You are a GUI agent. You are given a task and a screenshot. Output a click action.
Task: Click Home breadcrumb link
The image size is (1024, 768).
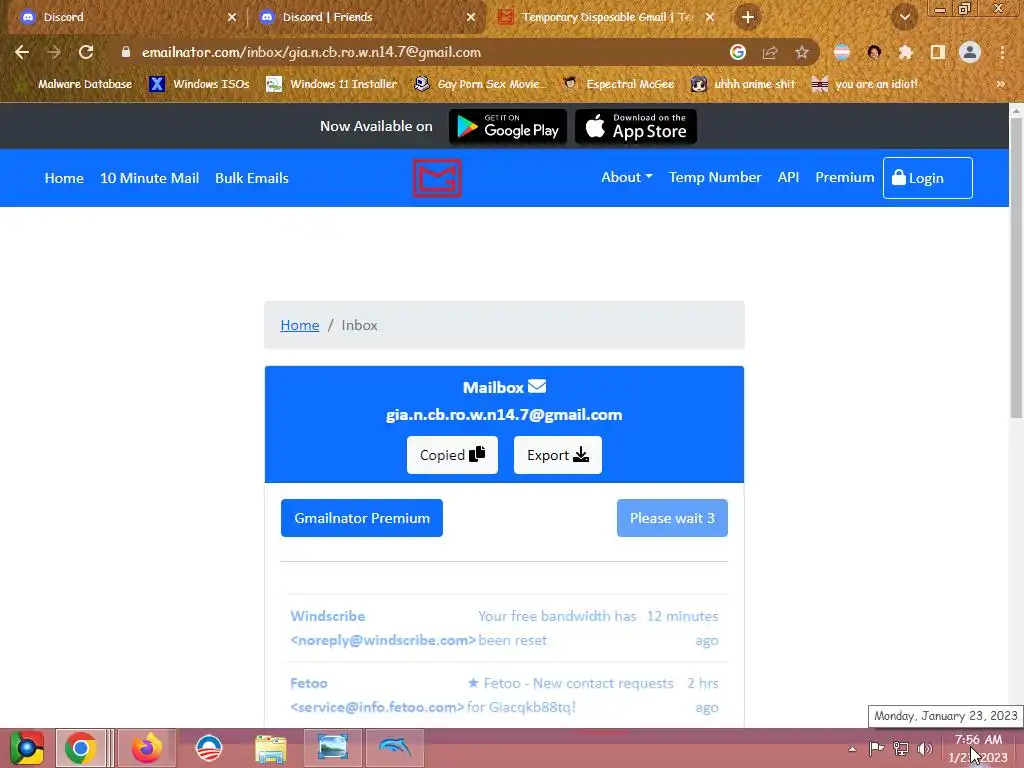point(300,325)
